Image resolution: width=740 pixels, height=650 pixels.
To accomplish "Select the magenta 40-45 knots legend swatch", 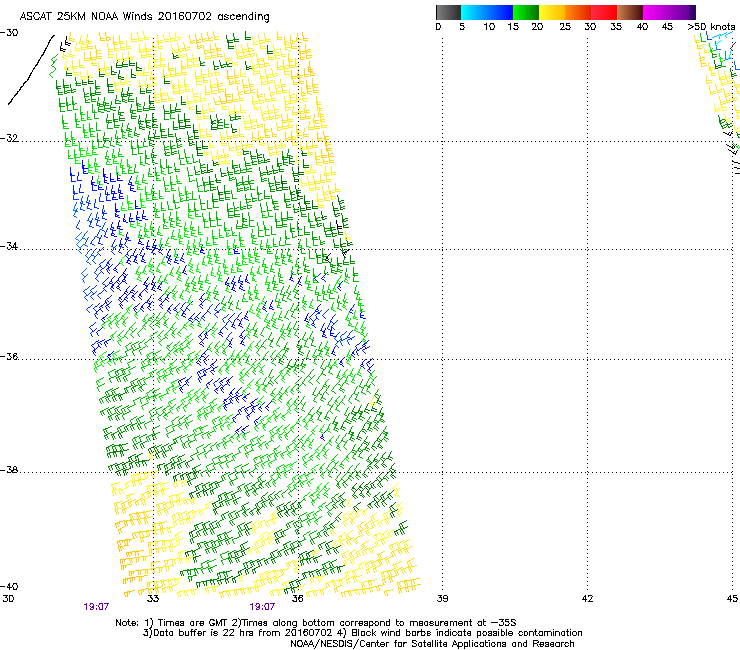I will click(x=656, y=12).
